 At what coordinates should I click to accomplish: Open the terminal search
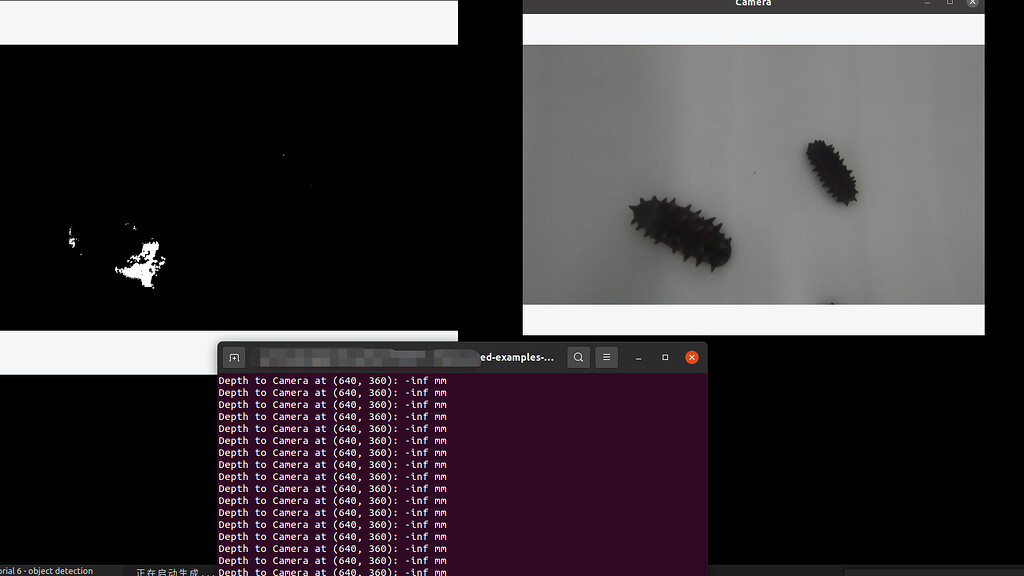[578, 357]
